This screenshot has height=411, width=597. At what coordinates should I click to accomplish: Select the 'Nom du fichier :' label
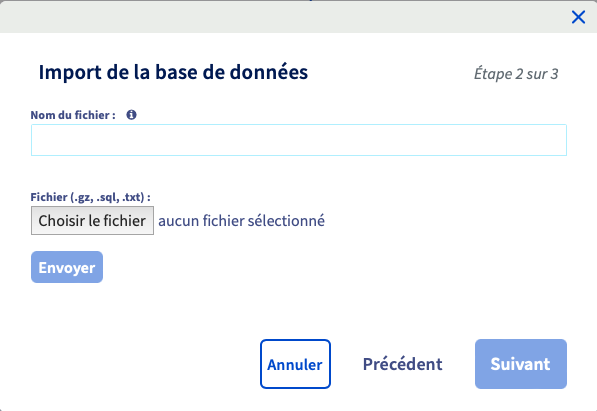point(73,115)
